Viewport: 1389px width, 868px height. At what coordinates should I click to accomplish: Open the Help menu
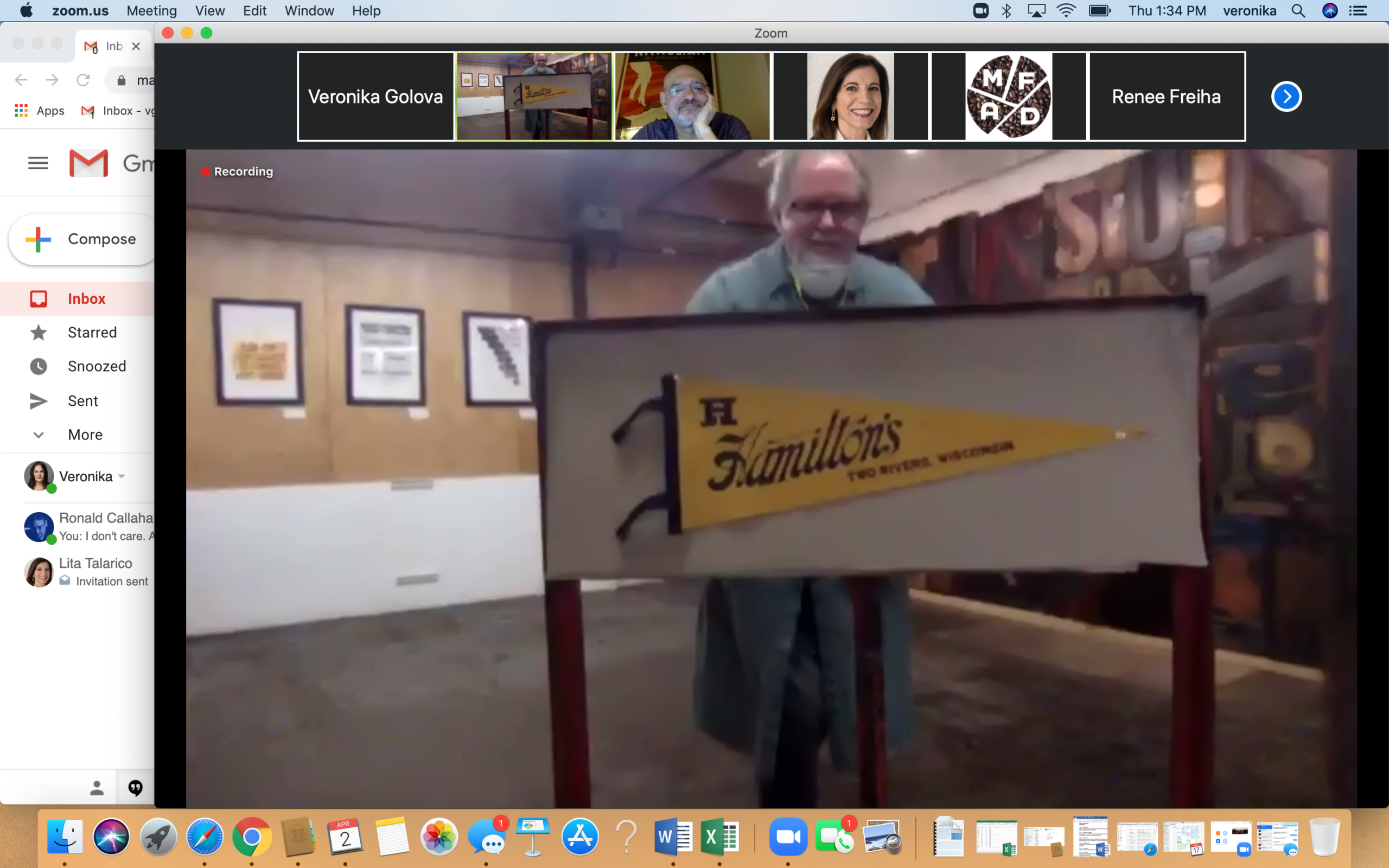(x=366, y=10)
